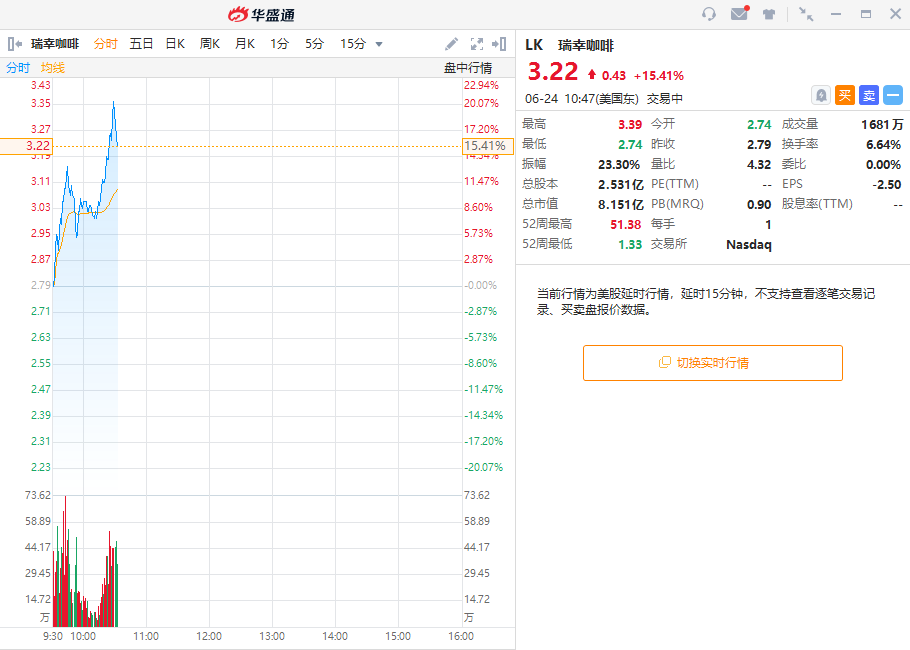Collapse the right quote panel
Image resolution: width=910 pixels, height=650 pixels.
click(x=500, y=44)
